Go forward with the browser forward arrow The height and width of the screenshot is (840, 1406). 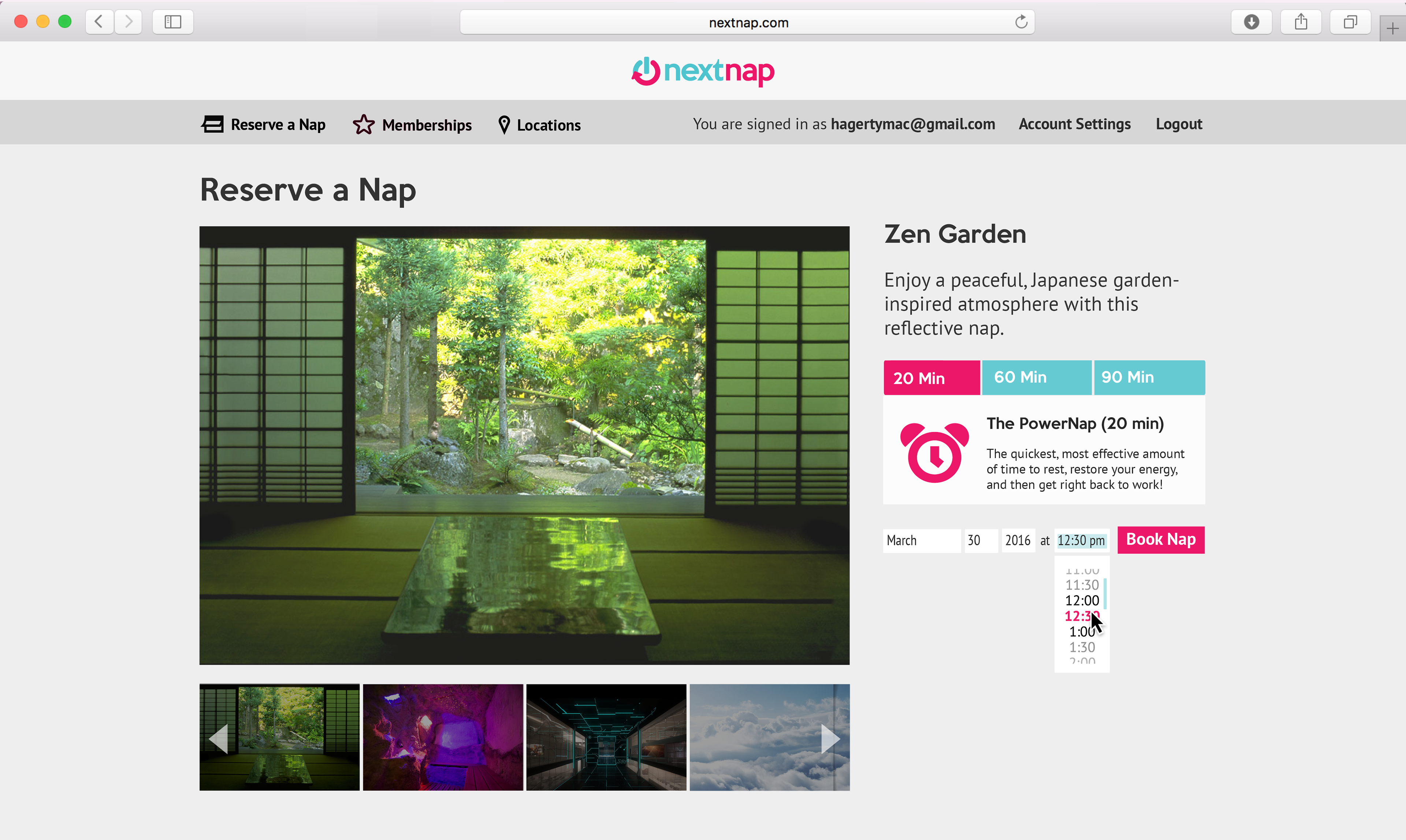point(129,22)
